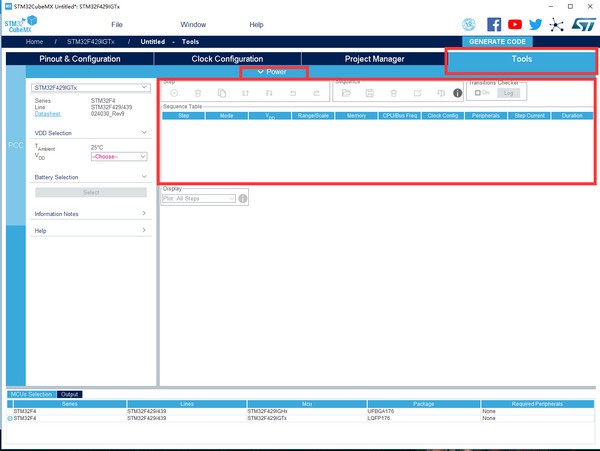Click the ST logo icon
This screenshot has width=600, height=451.
point(584,24)
